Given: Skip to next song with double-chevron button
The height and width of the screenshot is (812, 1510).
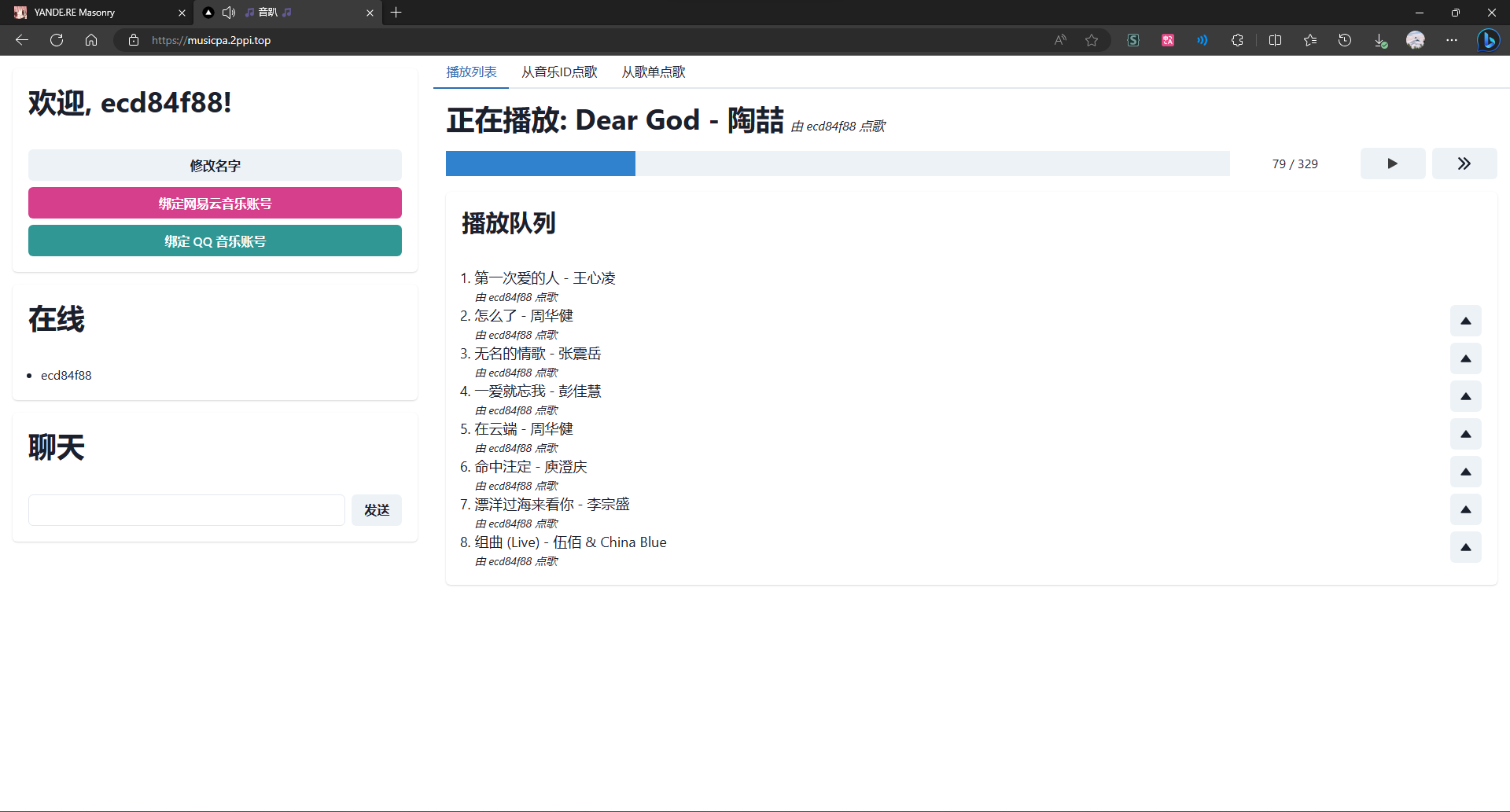Looking at the screenshot, I should [1464, 164].
